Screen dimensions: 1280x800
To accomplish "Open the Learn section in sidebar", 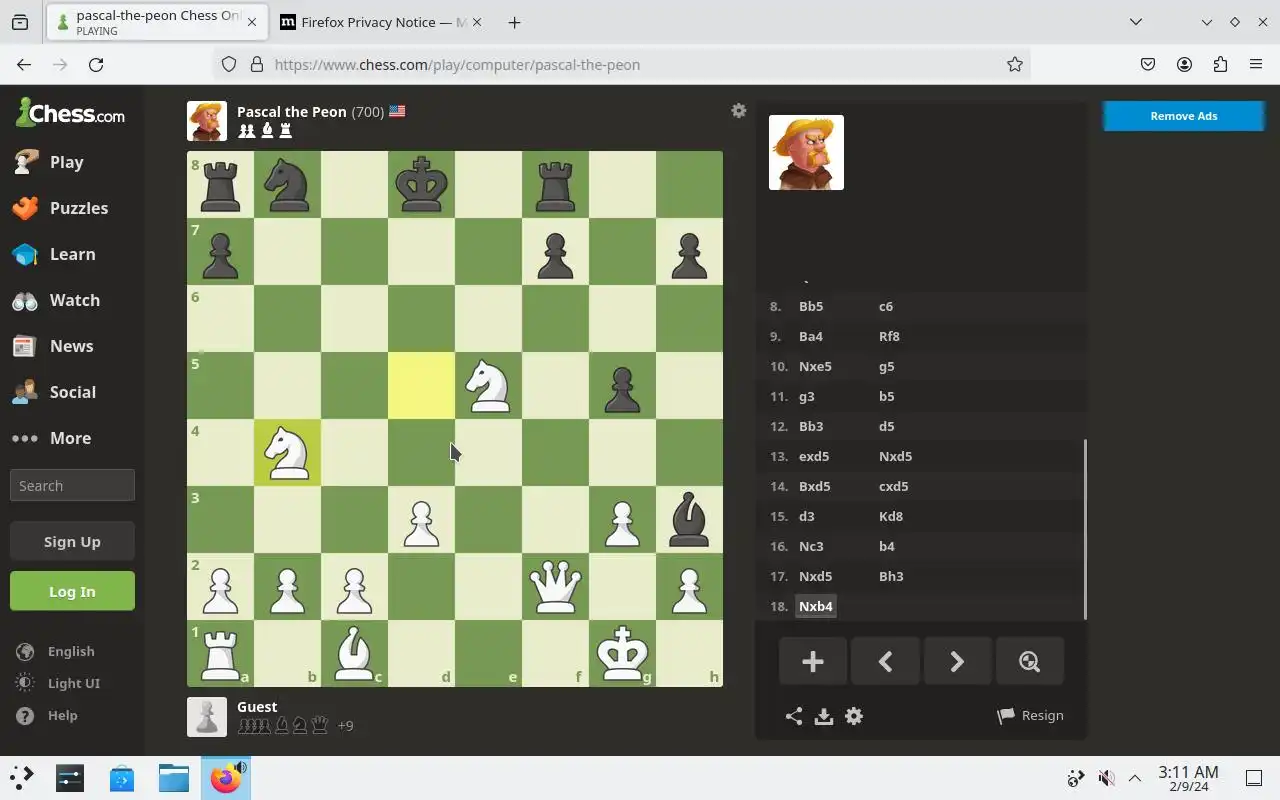I will click(x=70, y=254).
